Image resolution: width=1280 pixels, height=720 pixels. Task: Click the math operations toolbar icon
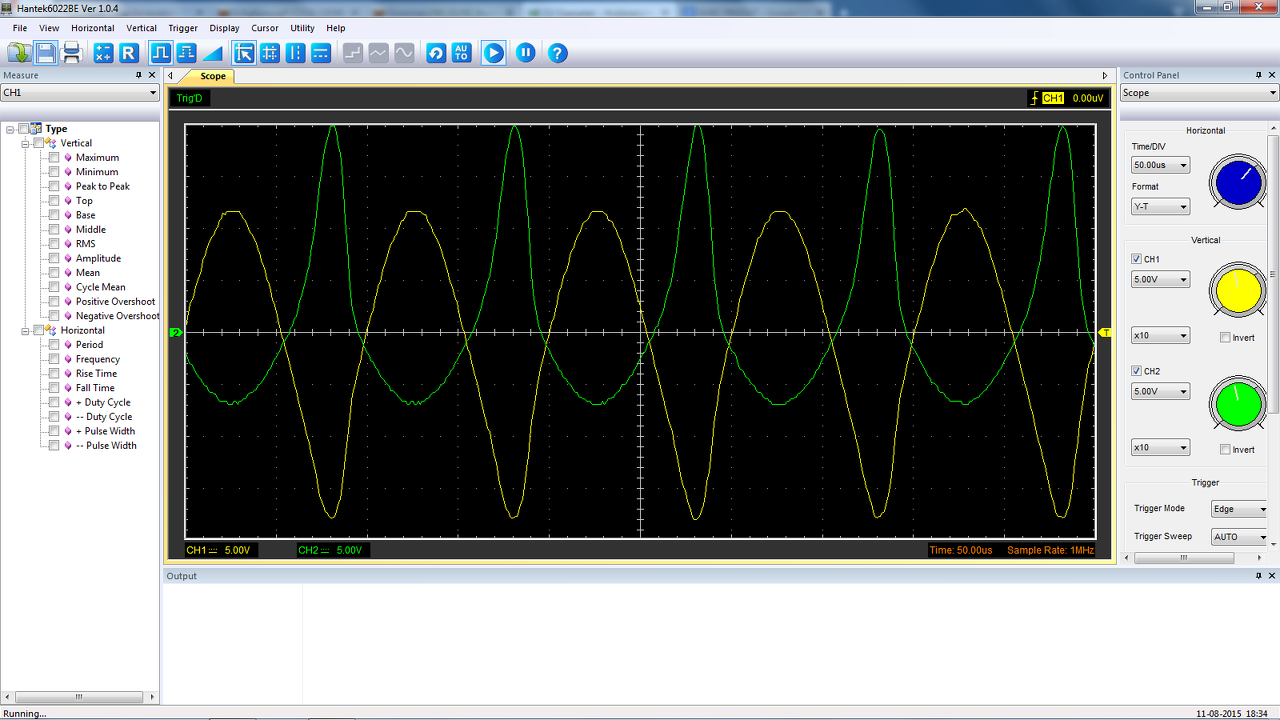click(x=103, y=53)
